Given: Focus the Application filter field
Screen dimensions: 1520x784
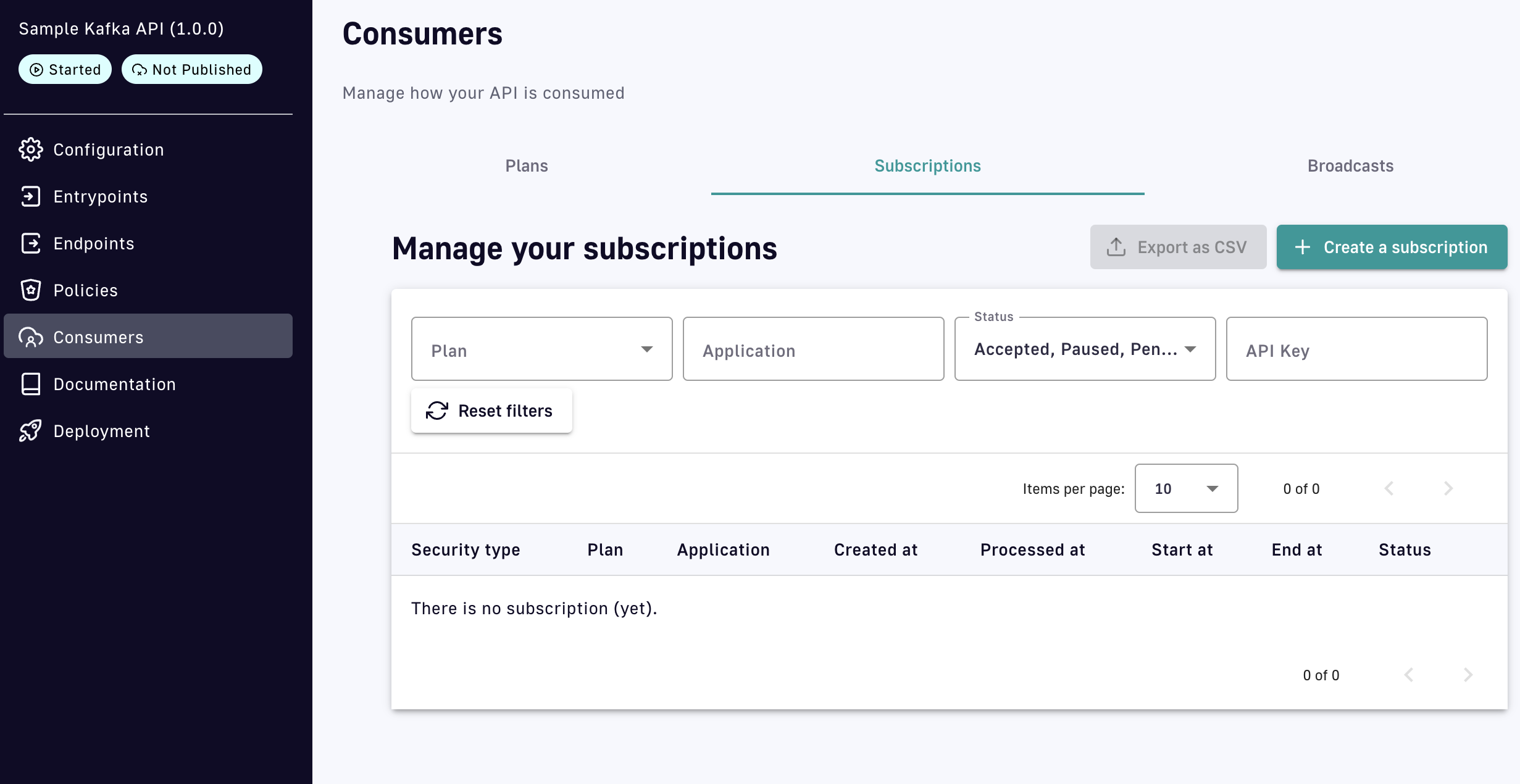Looking at the screenshot, I should point(813,349).
